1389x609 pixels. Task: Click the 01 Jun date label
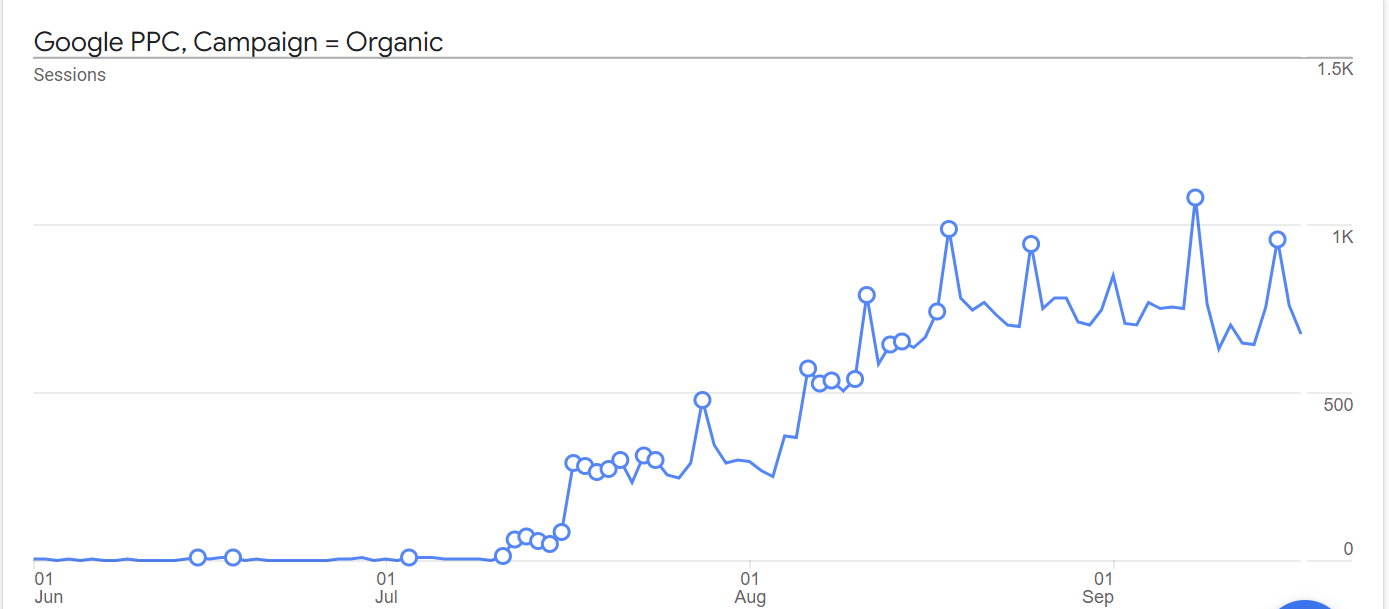click(47, 588)
